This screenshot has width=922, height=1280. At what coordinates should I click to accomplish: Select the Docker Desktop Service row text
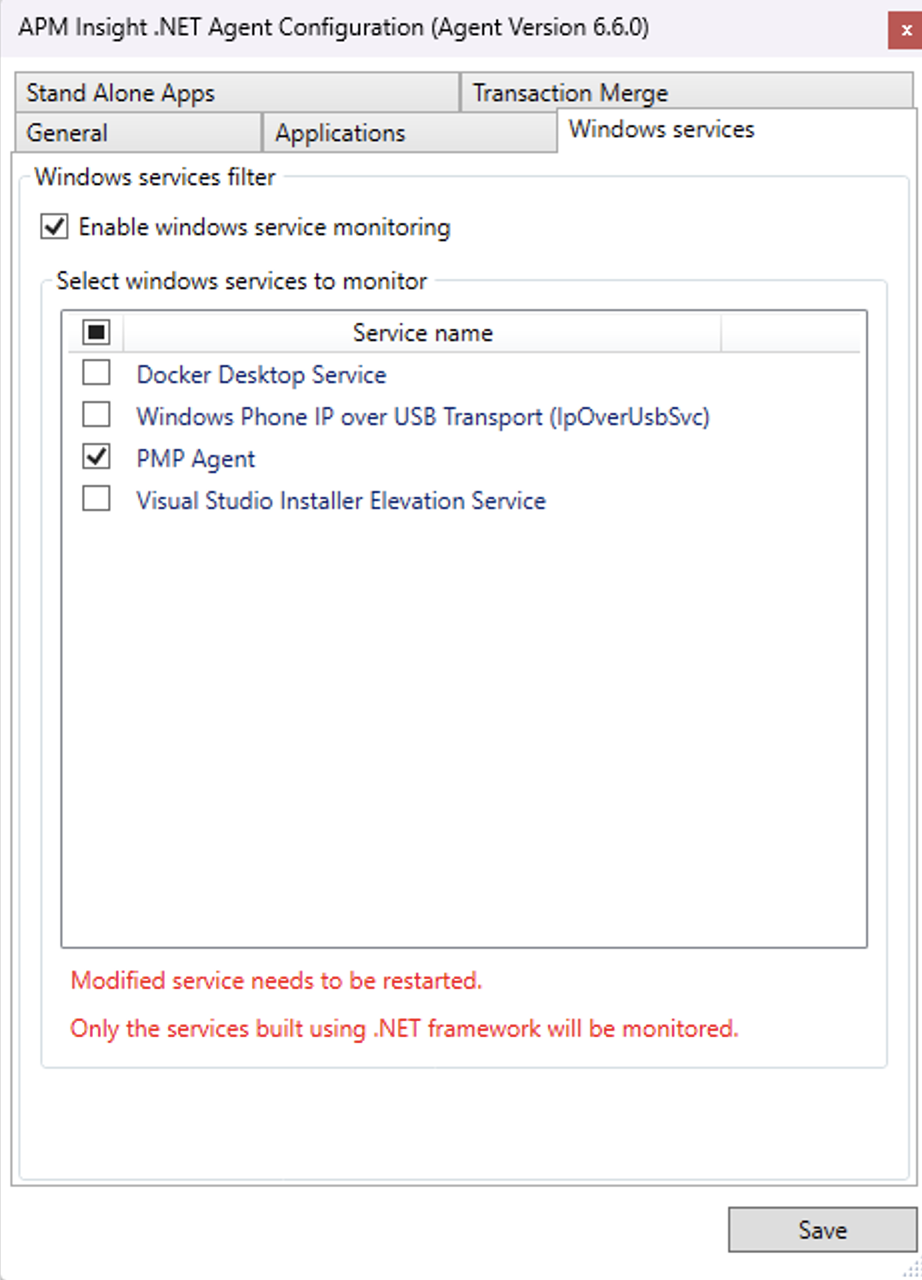(x=261, y=375)
